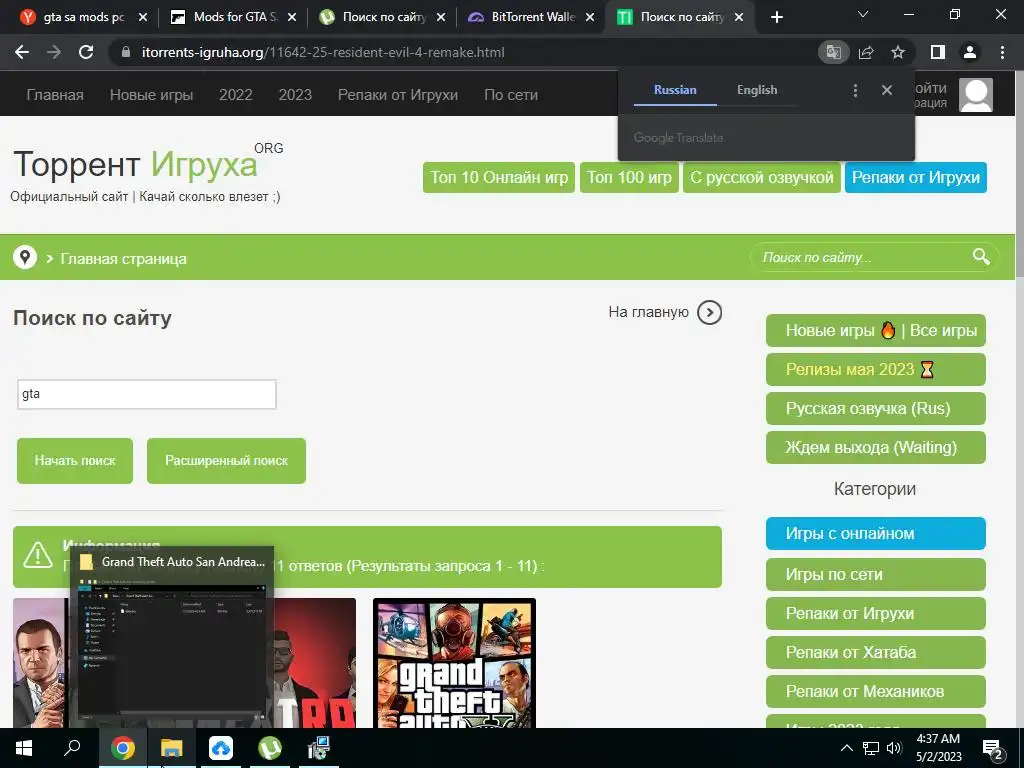Open 2022 games navigation item
1024x768 pixels.
click(236, 95)
